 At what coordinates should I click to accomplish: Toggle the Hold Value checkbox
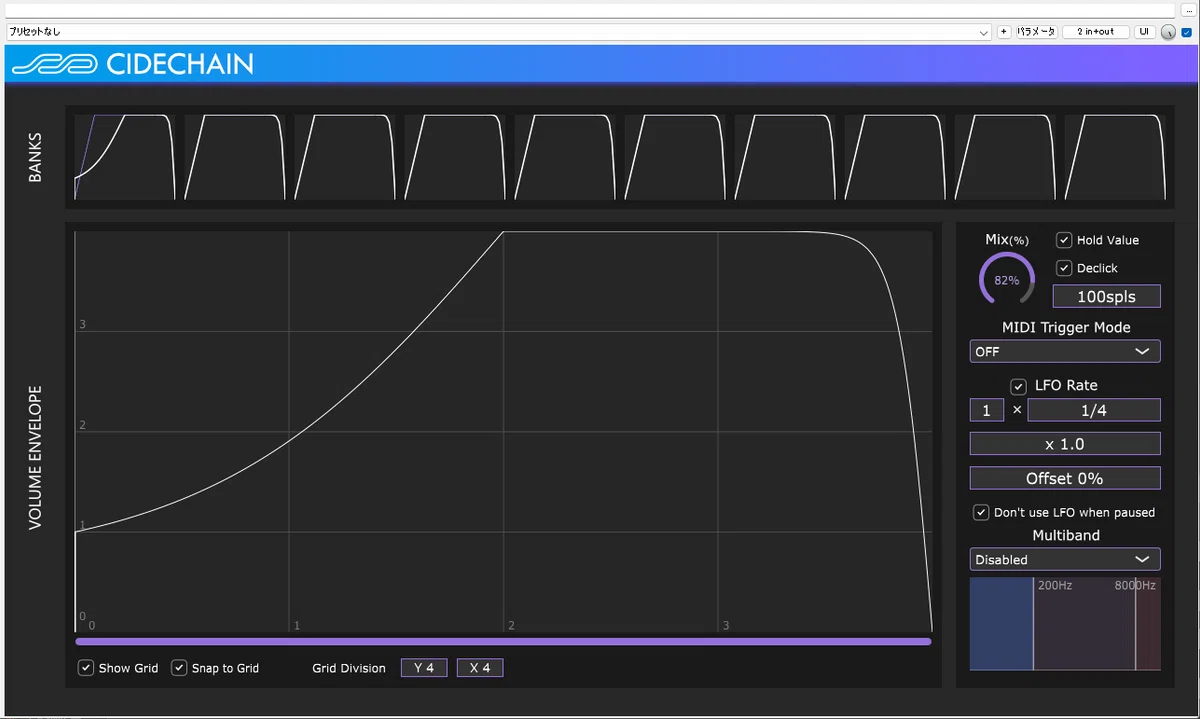click(1064, 240)
